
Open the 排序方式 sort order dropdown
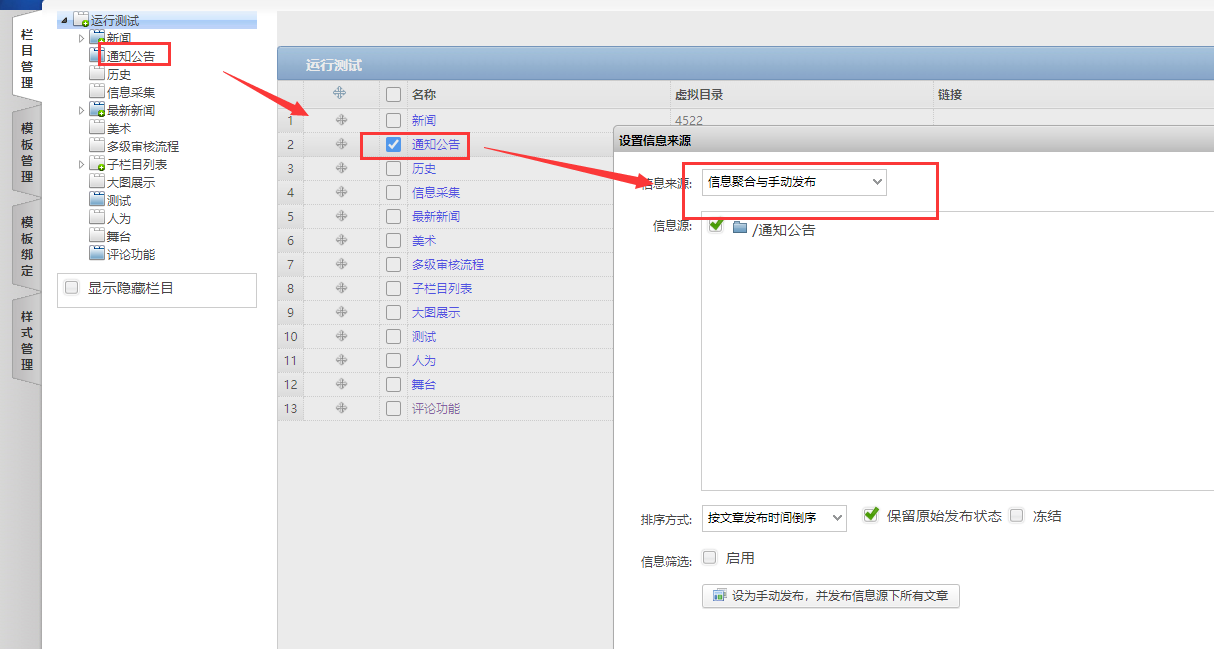774,517
